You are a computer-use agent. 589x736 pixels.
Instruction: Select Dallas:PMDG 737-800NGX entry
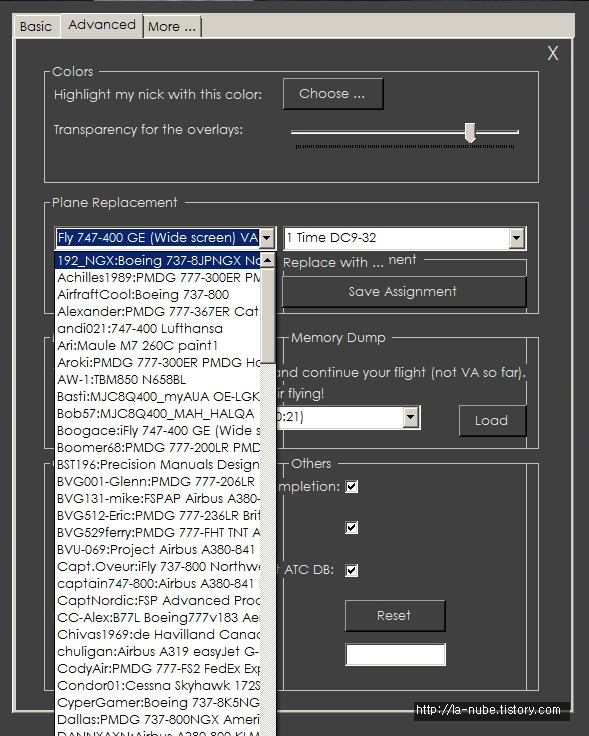pyautogui.click(x=158, y=719)
